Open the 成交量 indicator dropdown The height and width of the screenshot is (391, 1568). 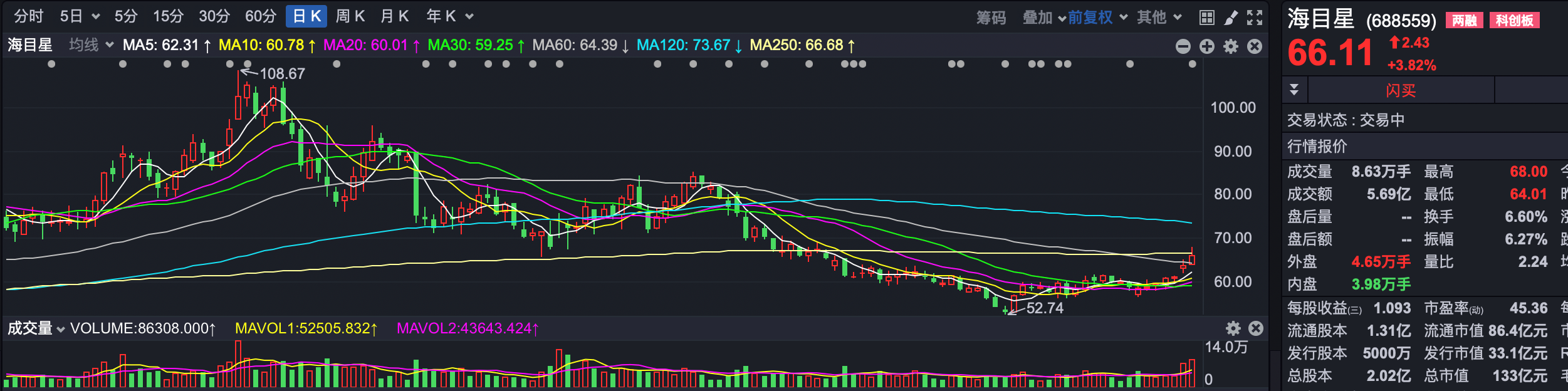(36, 328)
